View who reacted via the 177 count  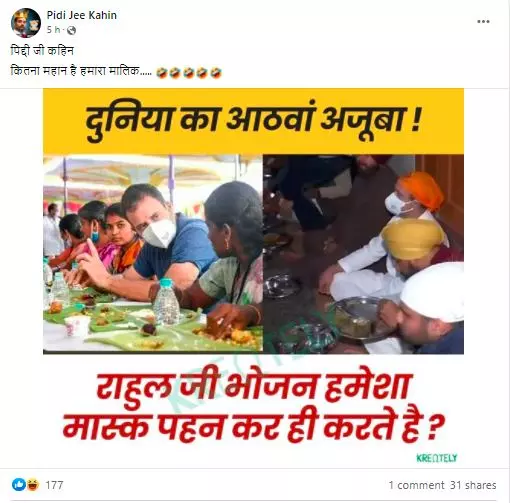coord(54,485)
